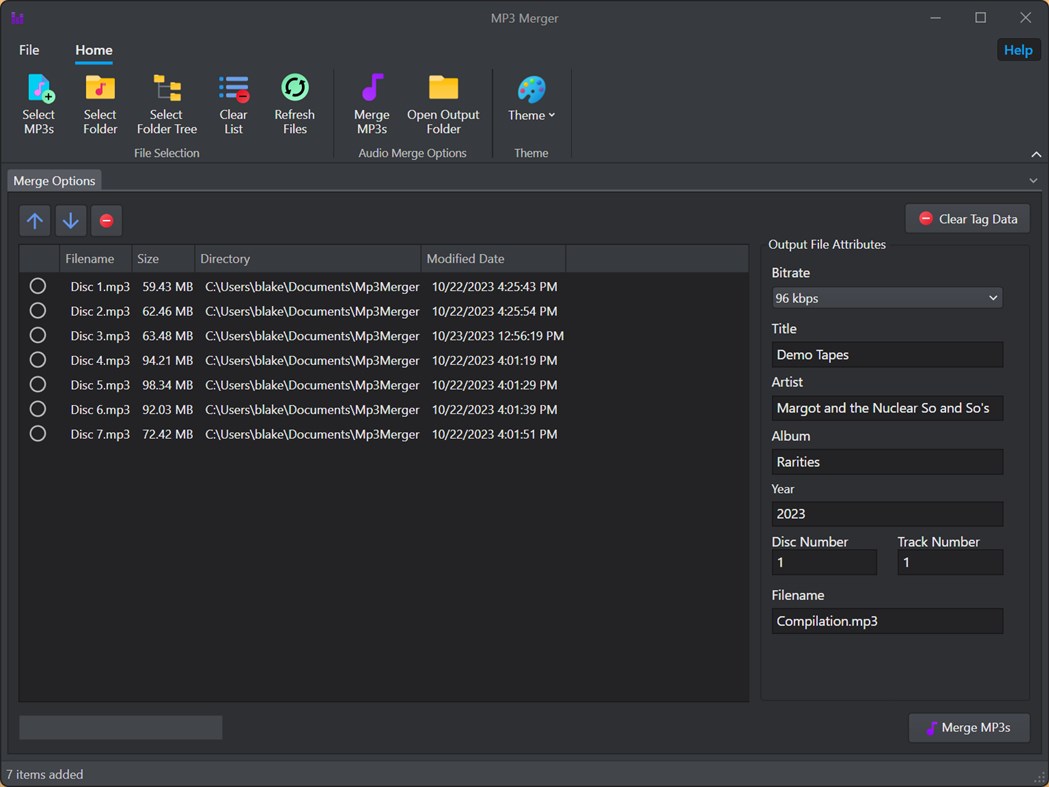Switch to the File menu
The height and width of the screenshot is (787, 1049).
point(29,50)
